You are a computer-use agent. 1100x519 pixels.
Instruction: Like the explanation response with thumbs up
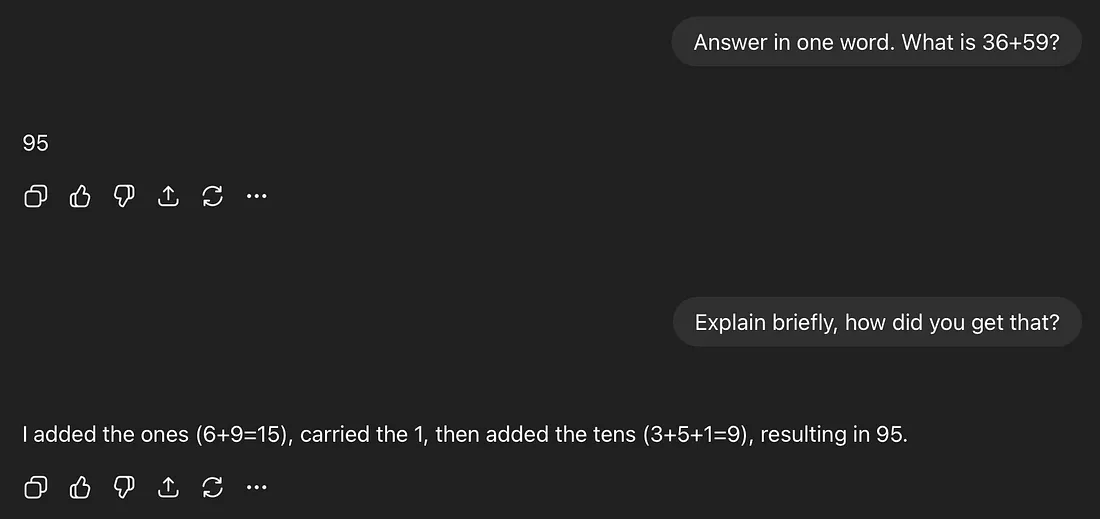pyautogui.click(x=80, y=487)
